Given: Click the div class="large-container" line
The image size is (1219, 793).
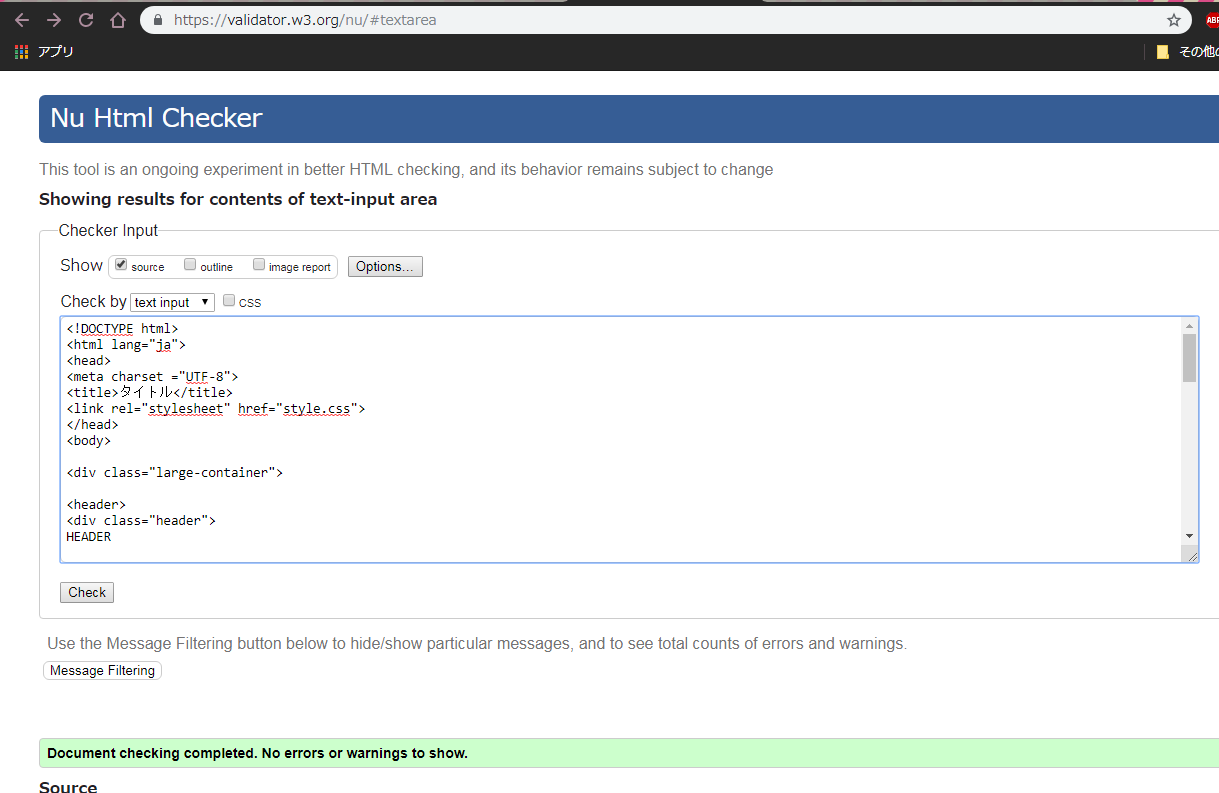Looking at the screenshot, I should (x=175, y=472).
